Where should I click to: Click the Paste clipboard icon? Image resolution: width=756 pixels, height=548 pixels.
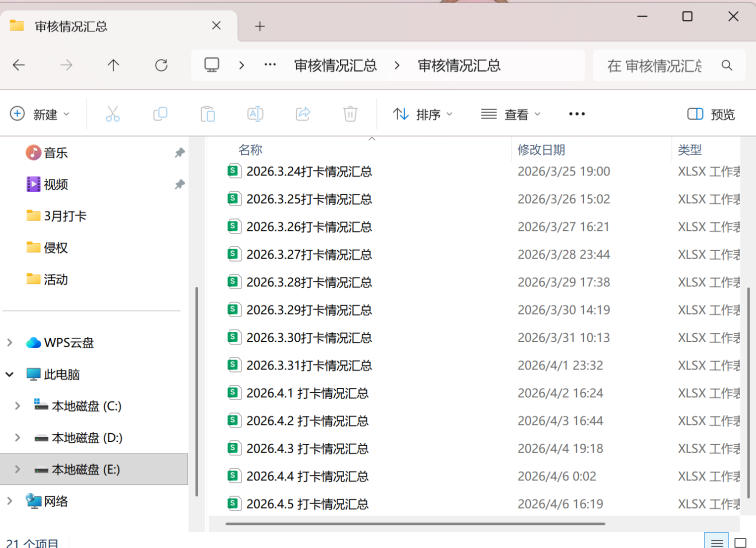[207, 114]
